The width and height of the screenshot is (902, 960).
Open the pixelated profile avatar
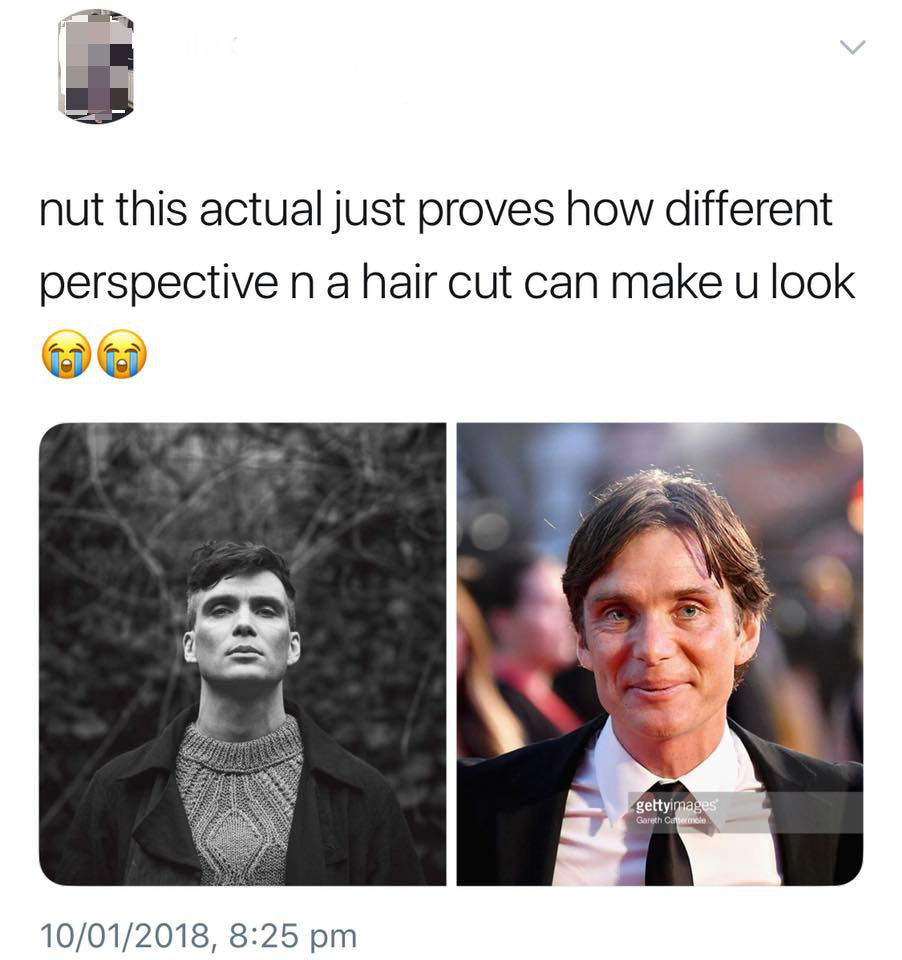[x=96, y=66]
